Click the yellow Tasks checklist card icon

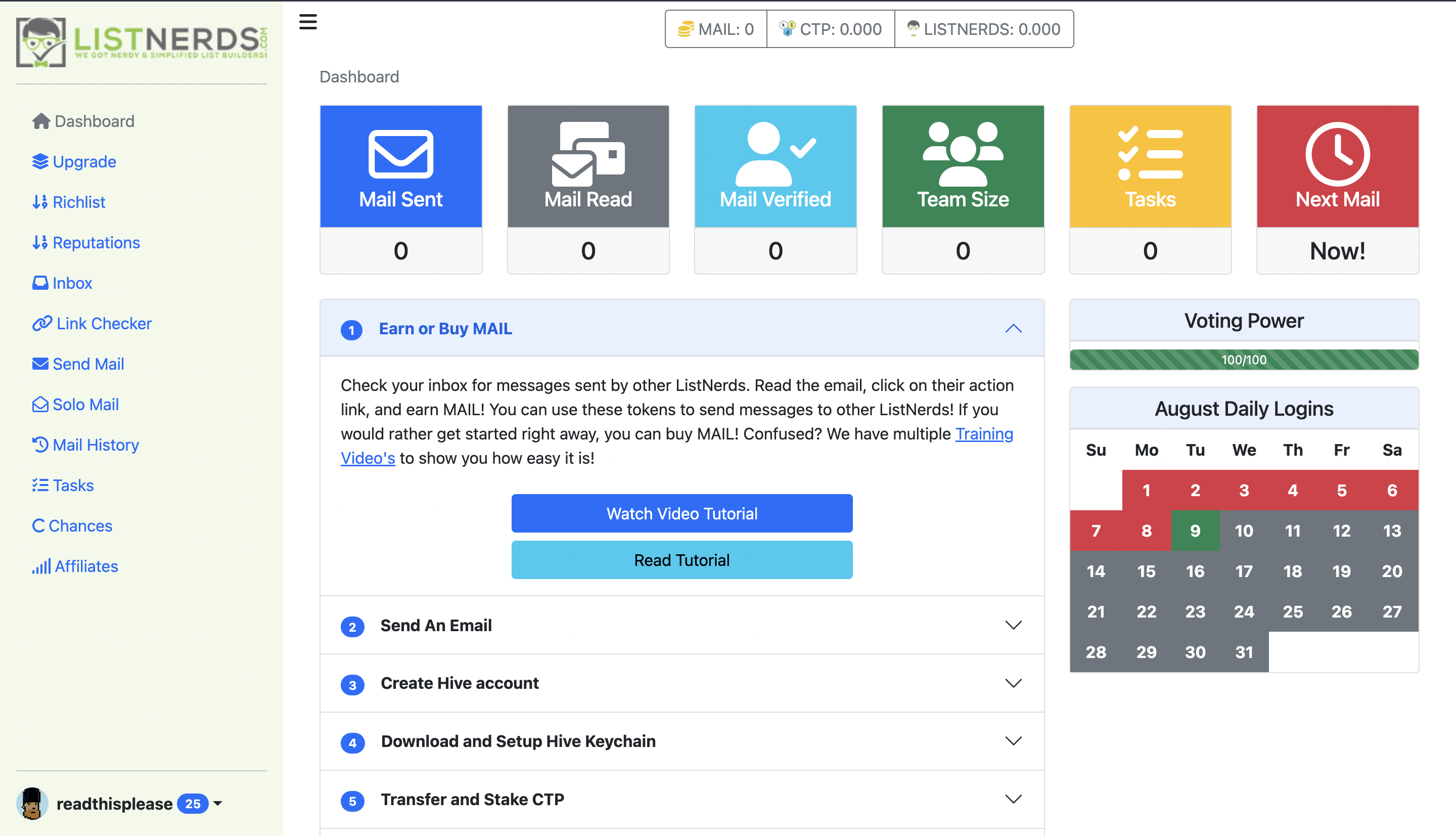(x=1150, y=154)
